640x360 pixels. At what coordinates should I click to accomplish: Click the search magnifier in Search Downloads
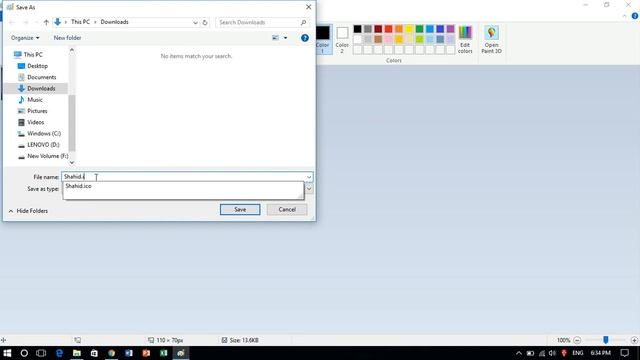point(303,22)
